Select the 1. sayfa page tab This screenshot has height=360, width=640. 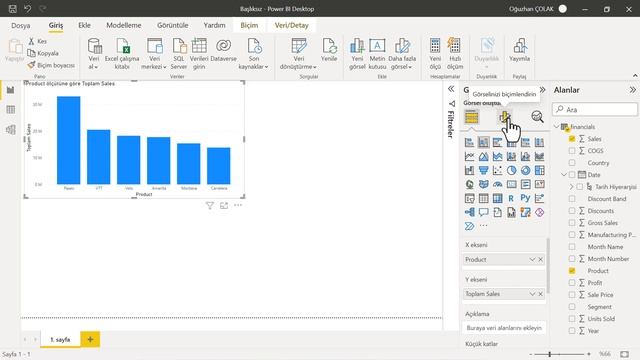coord(60,340)
